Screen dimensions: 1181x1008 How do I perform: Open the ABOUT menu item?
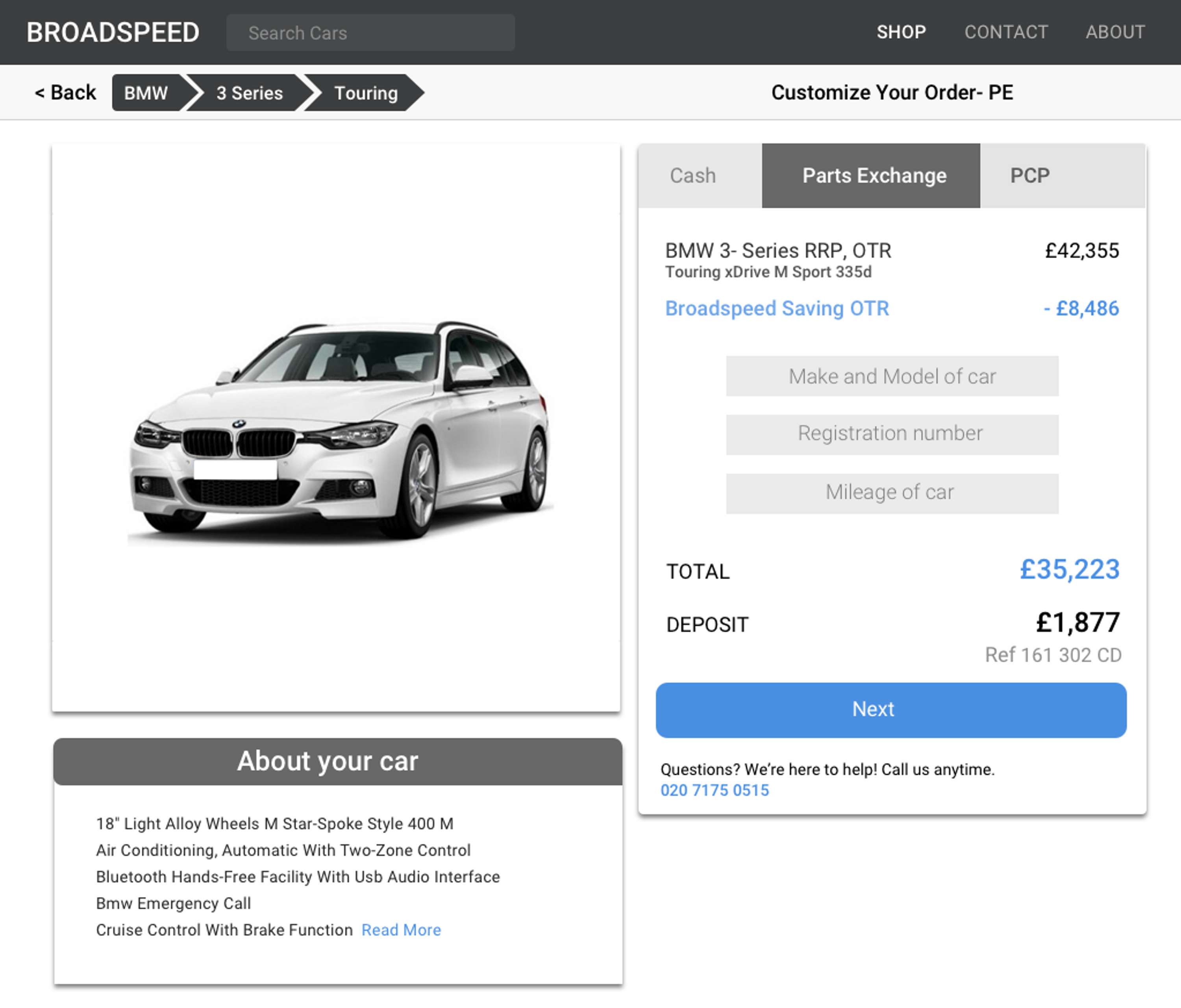click(1115, 32)
